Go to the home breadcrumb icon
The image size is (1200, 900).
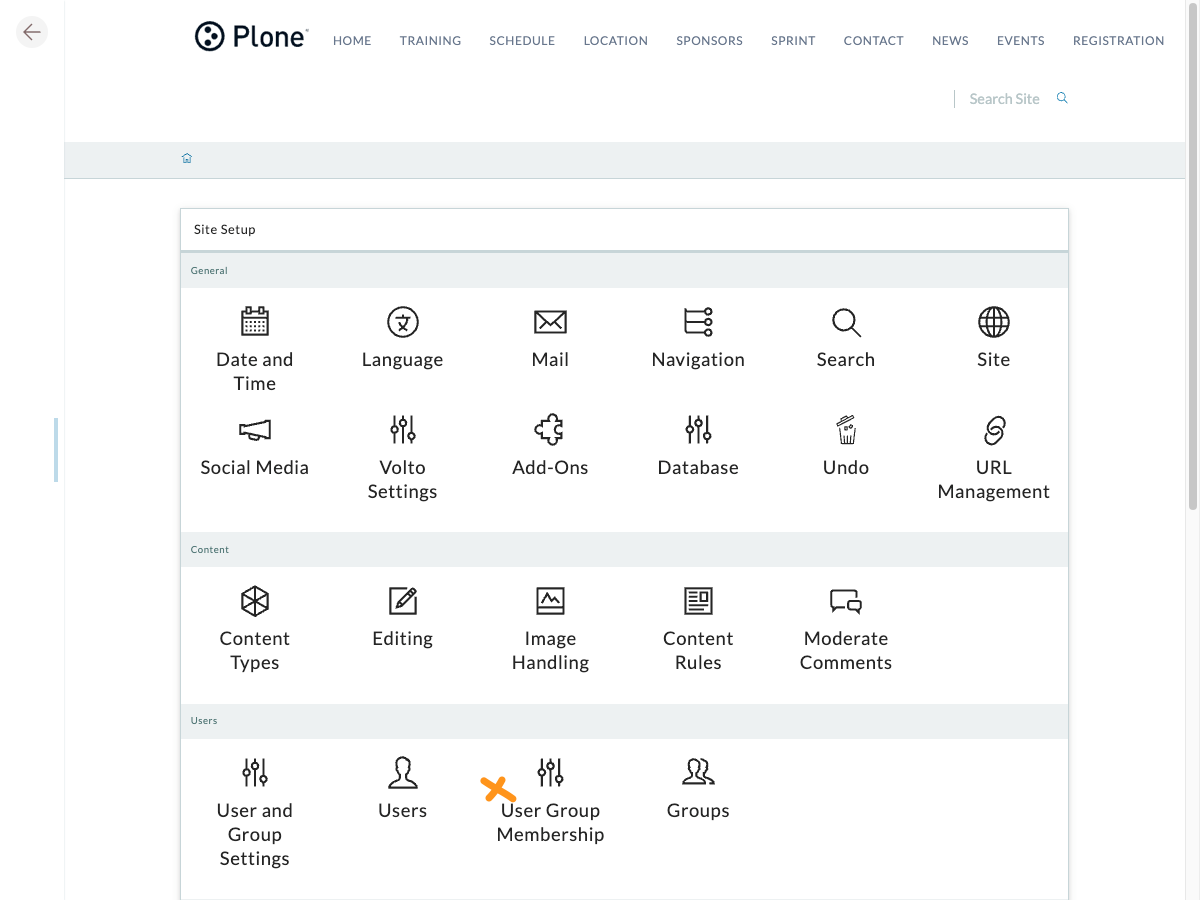(187, 158)
